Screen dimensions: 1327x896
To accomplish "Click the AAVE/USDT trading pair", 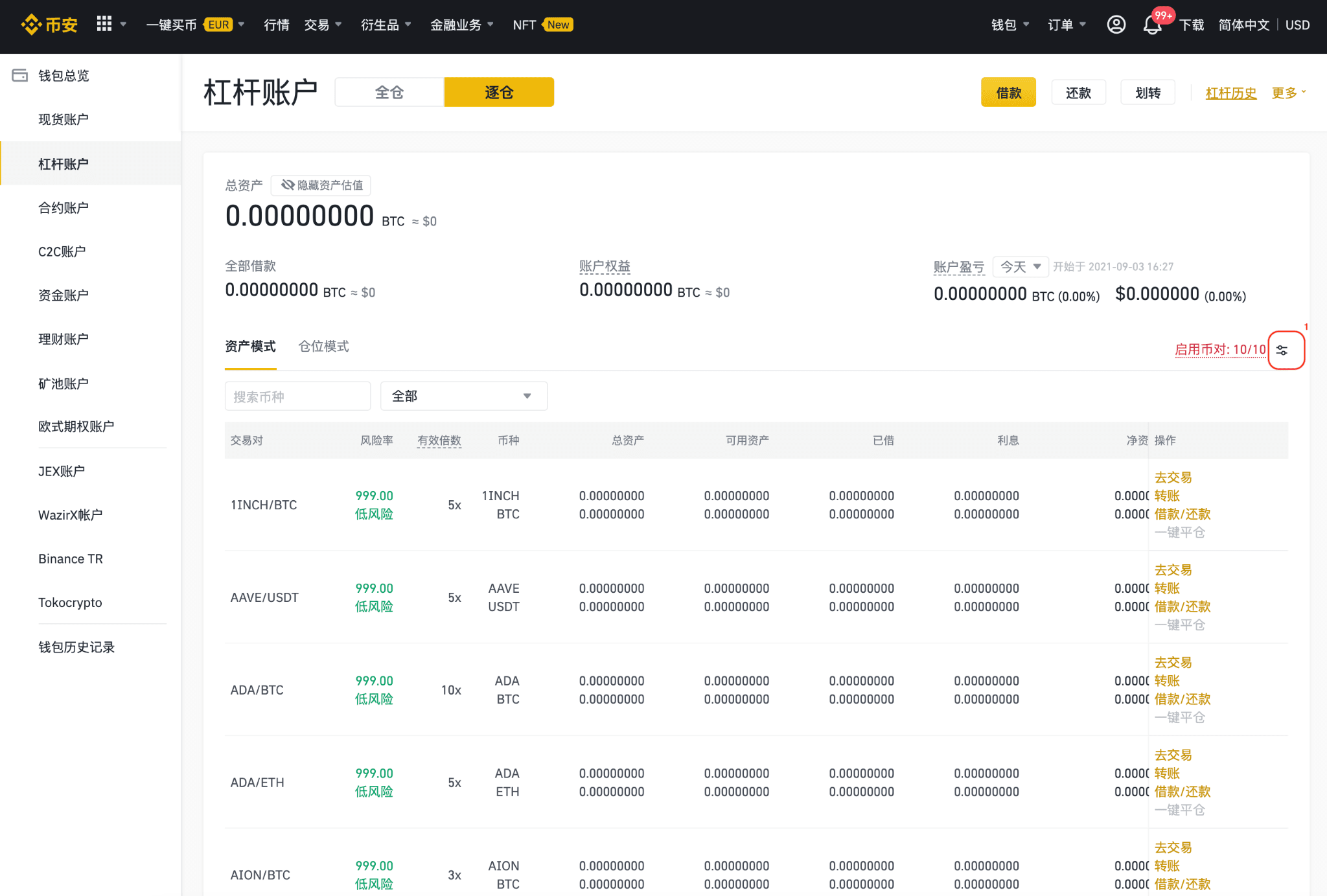I will 264,597.
